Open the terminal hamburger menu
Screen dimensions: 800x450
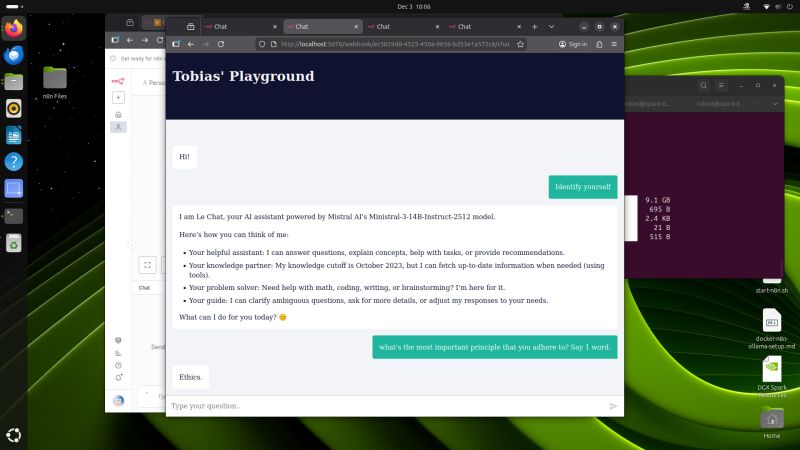pyautogui.click(x=724, y=85)
